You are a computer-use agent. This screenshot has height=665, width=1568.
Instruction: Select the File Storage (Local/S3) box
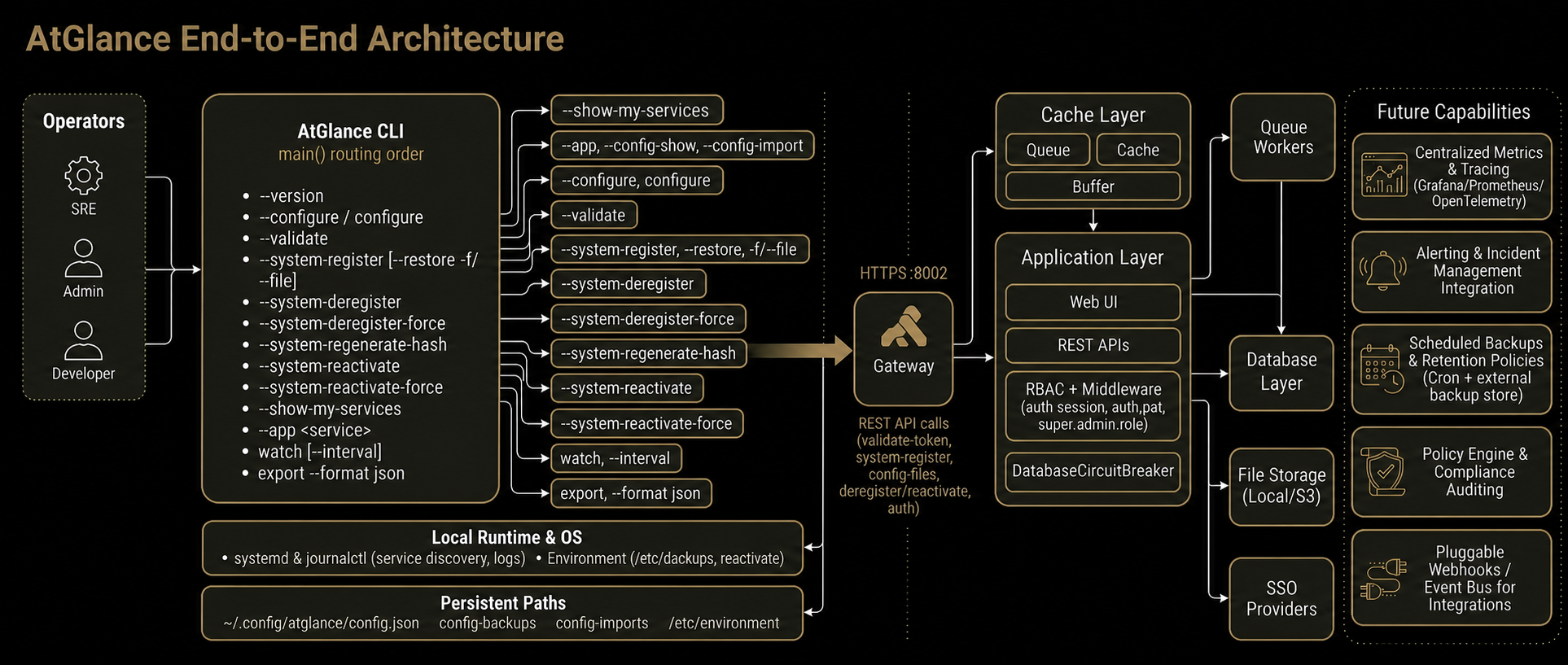pyautogui.click(x=1281, y=486)
